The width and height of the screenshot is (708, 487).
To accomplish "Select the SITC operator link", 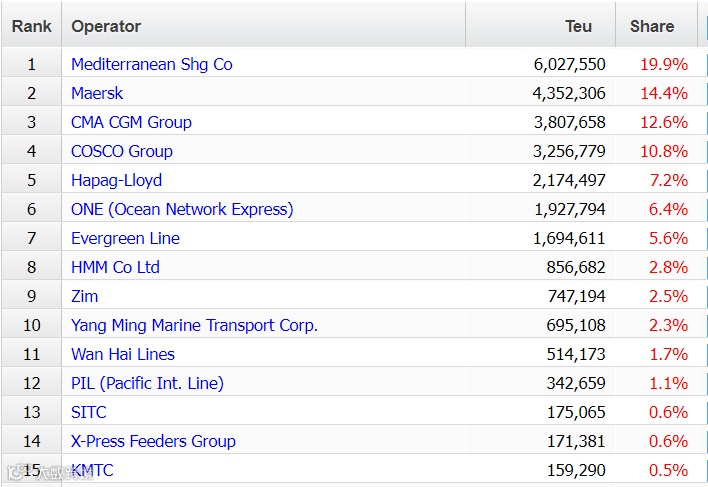I will coord(88,412).
